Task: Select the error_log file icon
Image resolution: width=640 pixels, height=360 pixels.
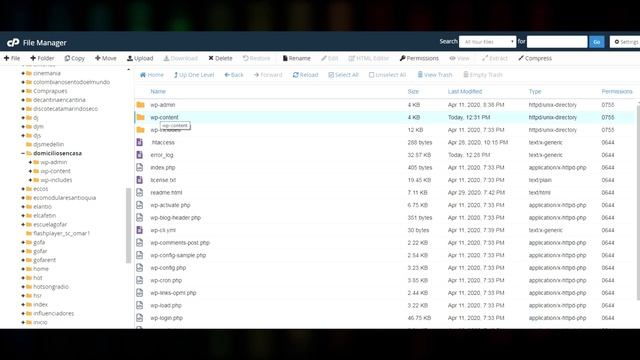Action: pyautogui.click(x=140, y=155)
